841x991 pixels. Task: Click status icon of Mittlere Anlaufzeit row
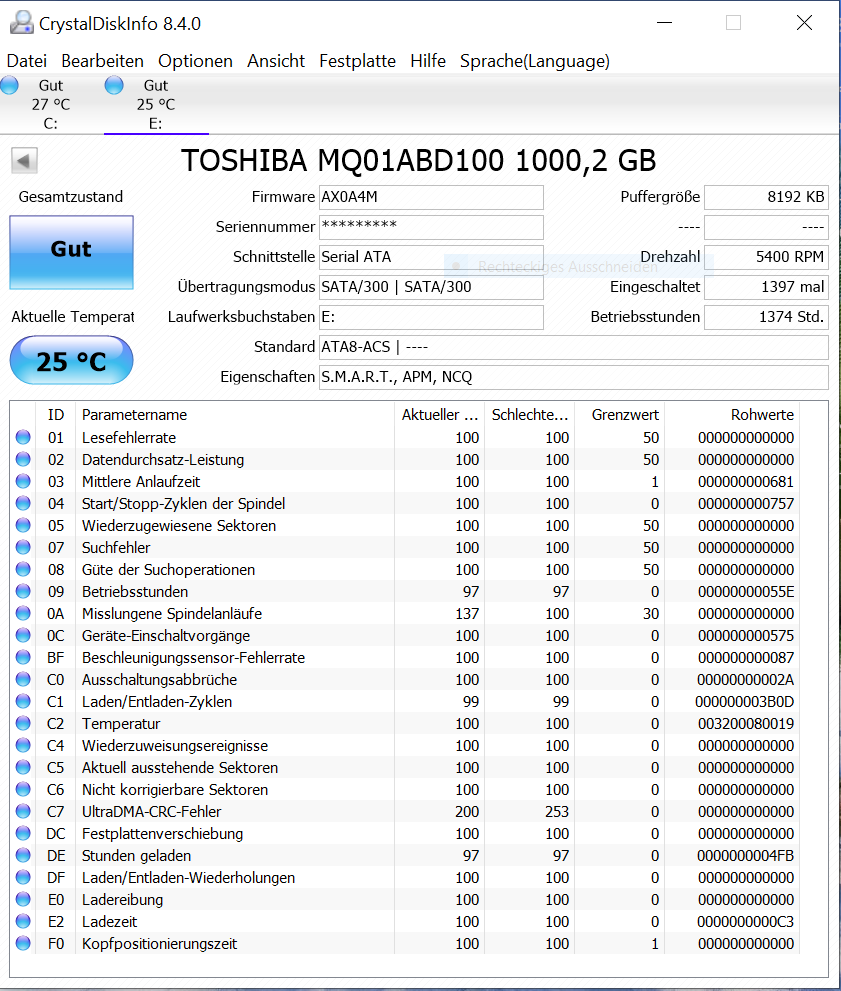coord(23,481)
